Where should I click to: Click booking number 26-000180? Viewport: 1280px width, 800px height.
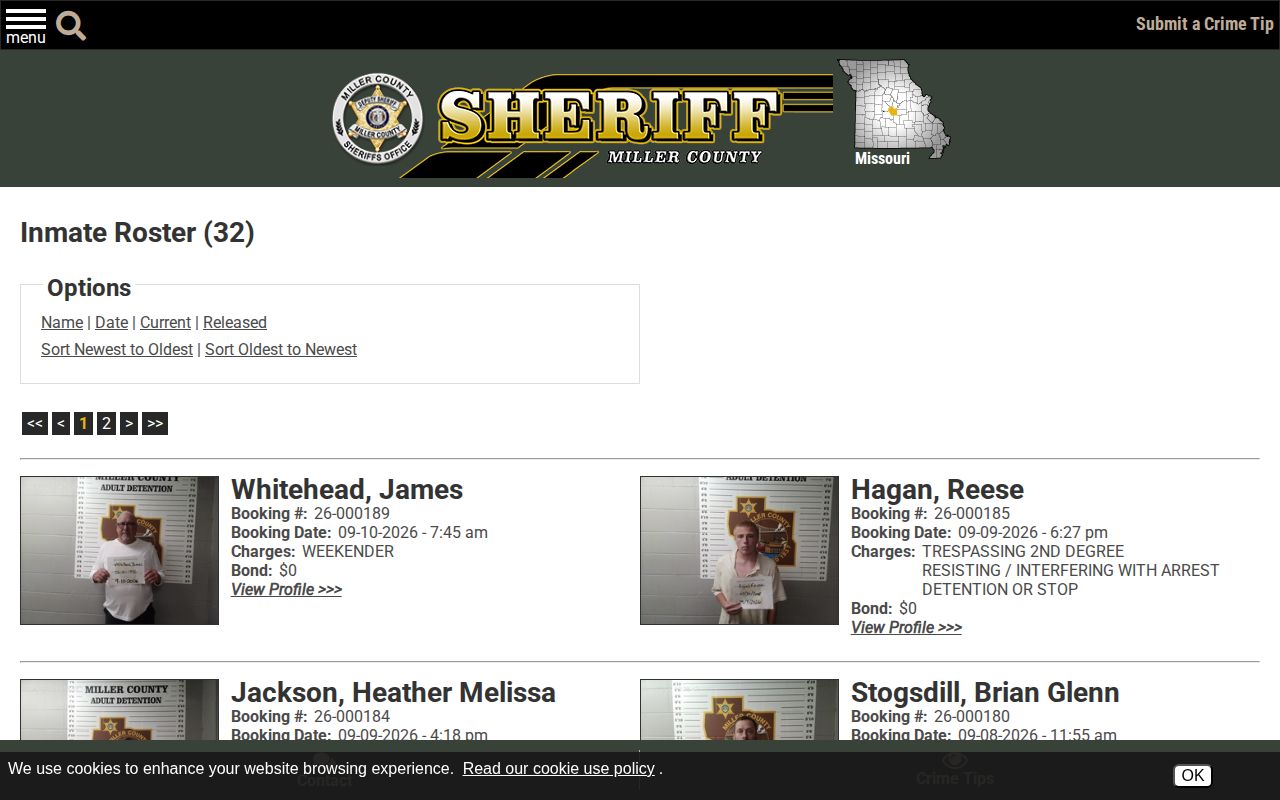point(972,716)
